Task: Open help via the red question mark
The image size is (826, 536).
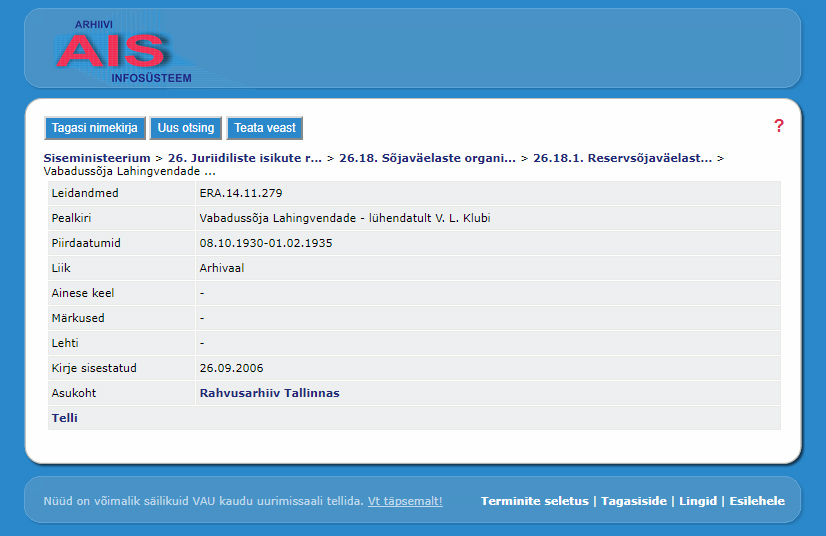Action: 779,126
